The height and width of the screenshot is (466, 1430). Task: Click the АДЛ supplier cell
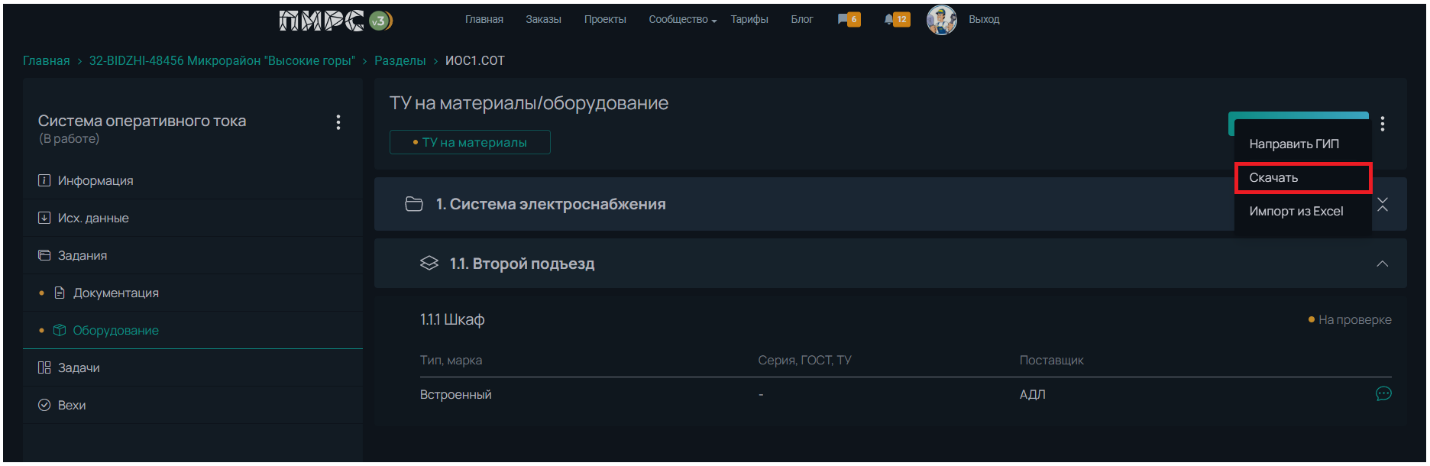pos(1033,395)
